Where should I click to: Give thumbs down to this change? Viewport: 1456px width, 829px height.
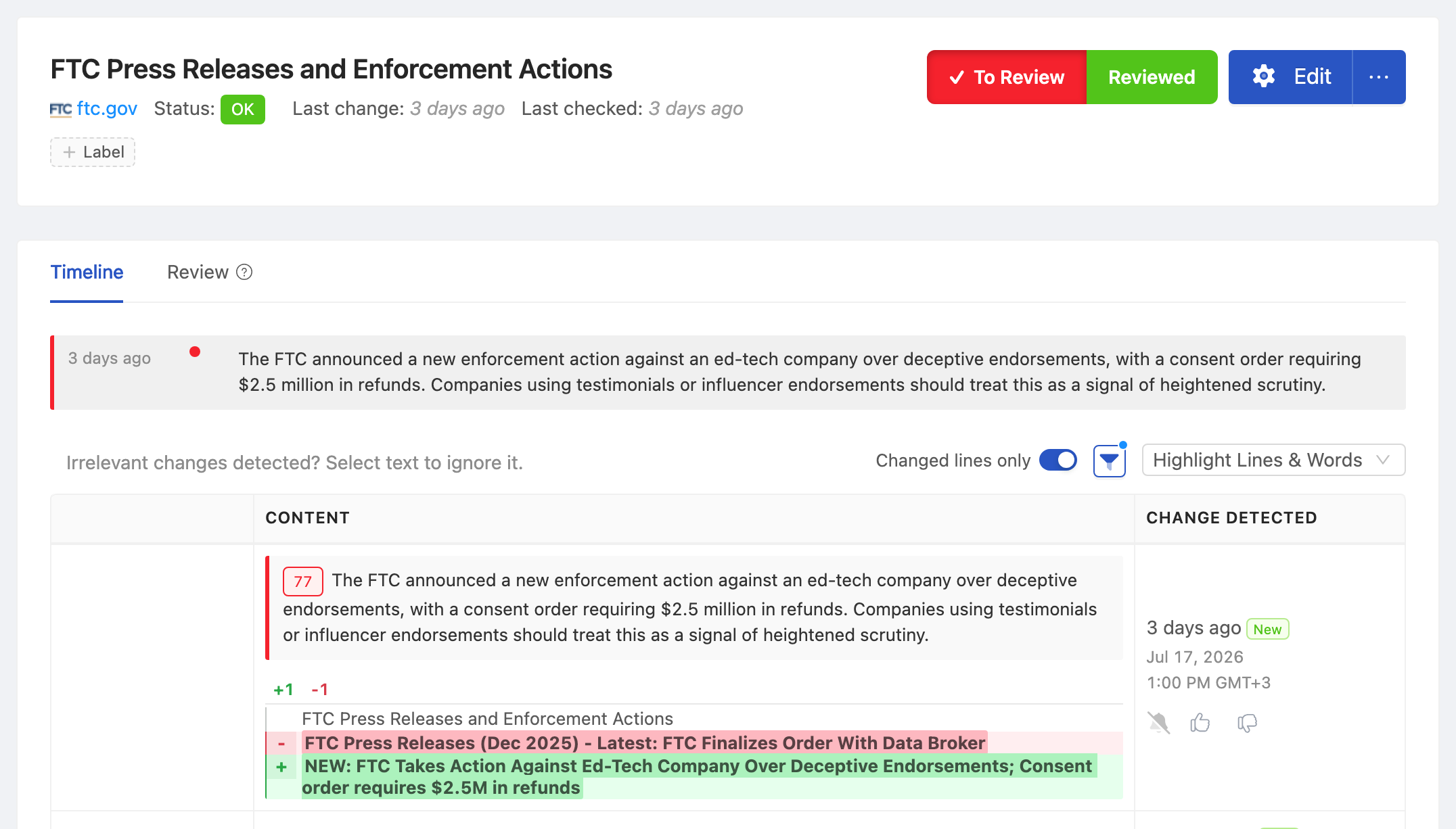1247,723
